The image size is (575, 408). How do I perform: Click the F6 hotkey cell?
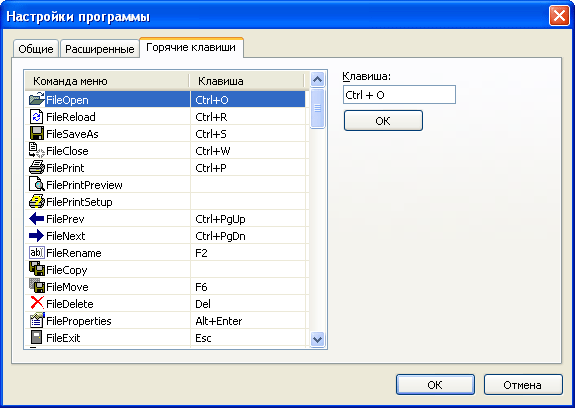[248, 287]
